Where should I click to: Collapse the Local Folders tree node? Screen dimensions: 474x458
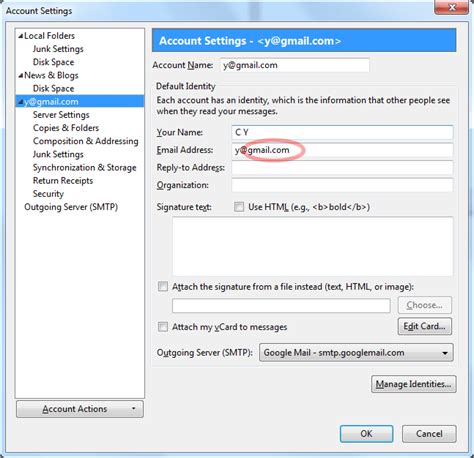coord(21,36)
